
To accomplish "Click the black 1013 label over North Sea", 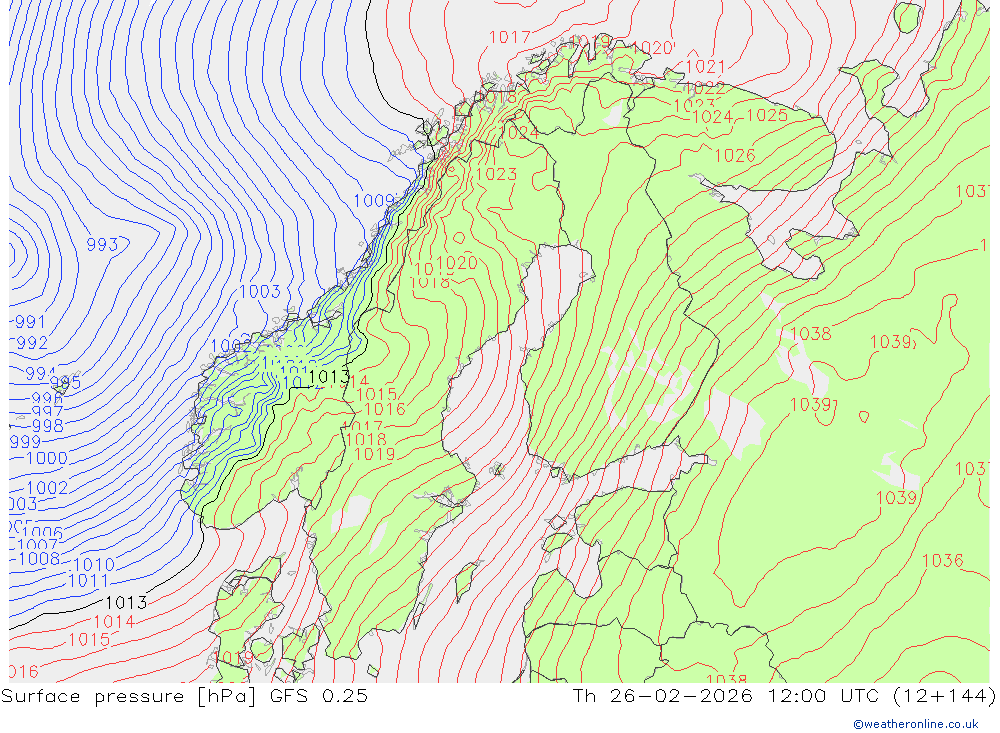I will (126, 602).
